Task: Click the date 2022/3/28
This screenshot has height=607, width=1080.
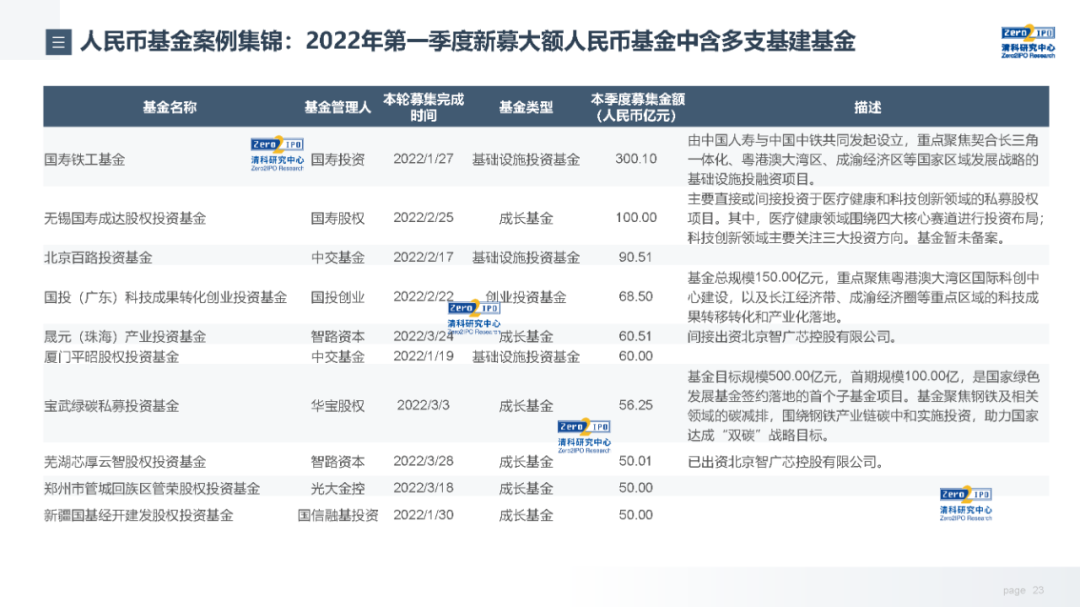Action: [424, 461]
